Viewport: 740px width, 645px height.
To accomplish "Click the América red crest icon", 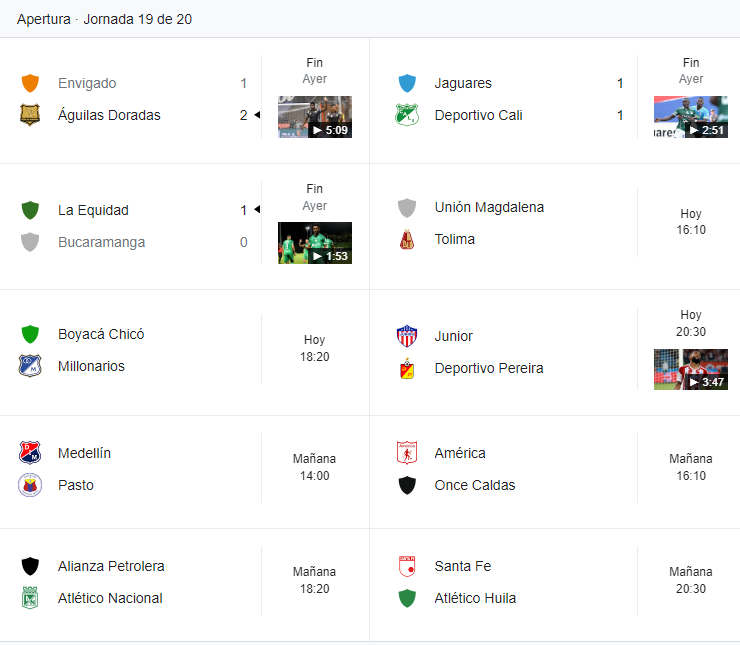I will click(407, 453).
